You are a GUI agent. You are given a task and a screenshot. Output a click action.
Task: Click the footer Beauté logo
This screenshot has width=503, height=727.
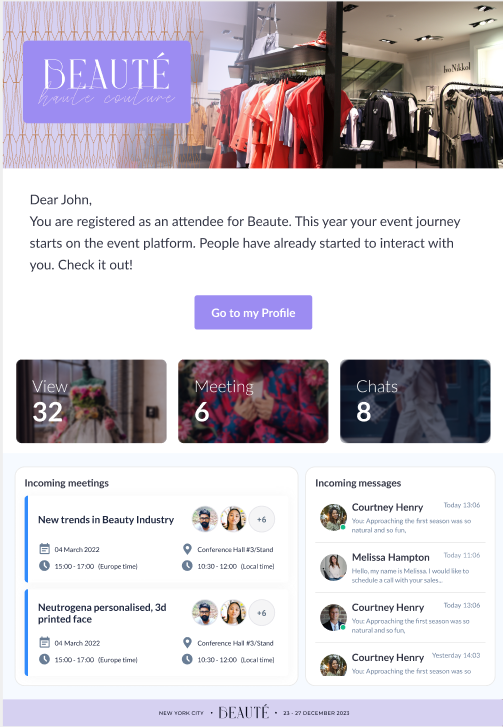(x=244, y=712)
